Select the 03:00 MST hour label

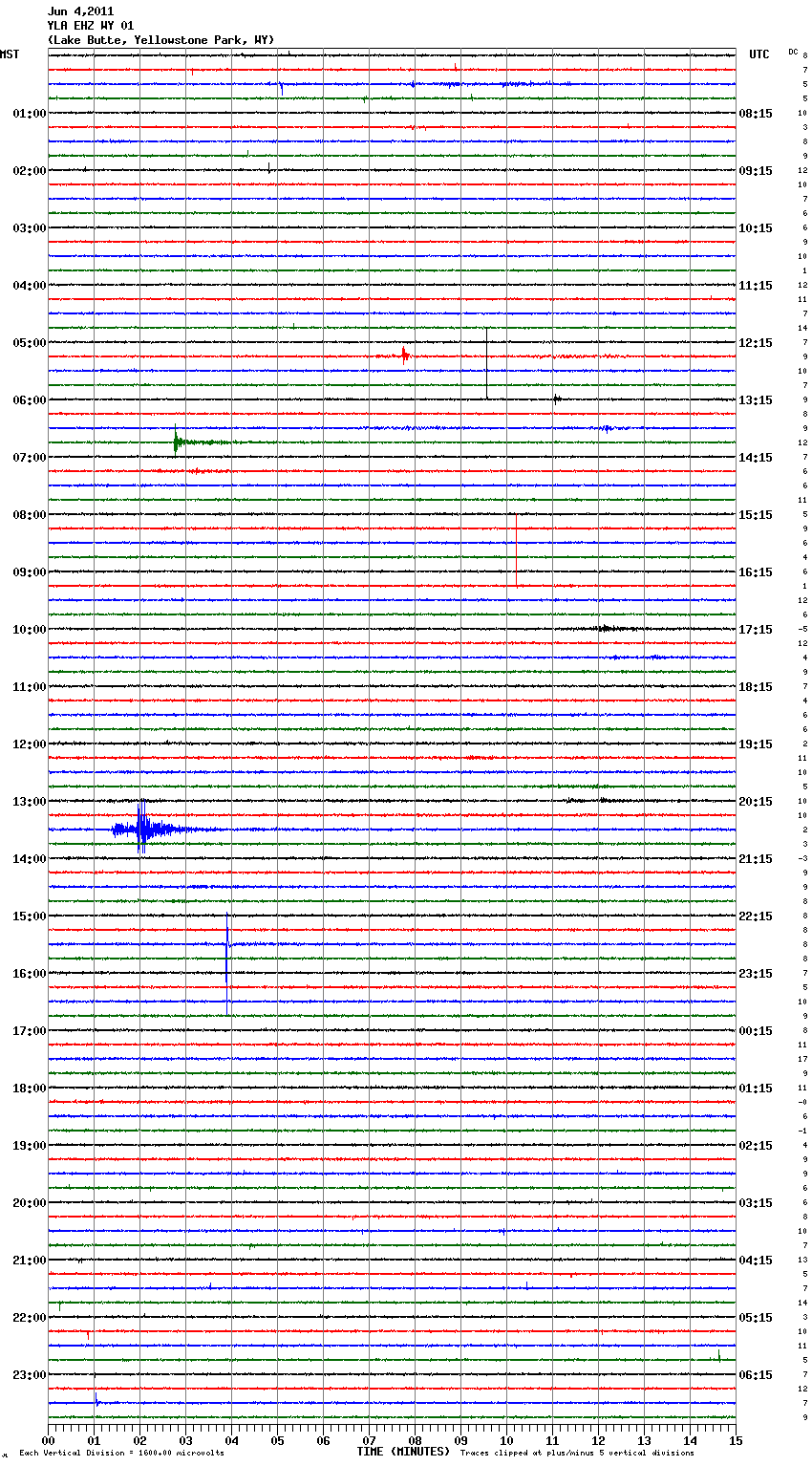coord(30,228)
